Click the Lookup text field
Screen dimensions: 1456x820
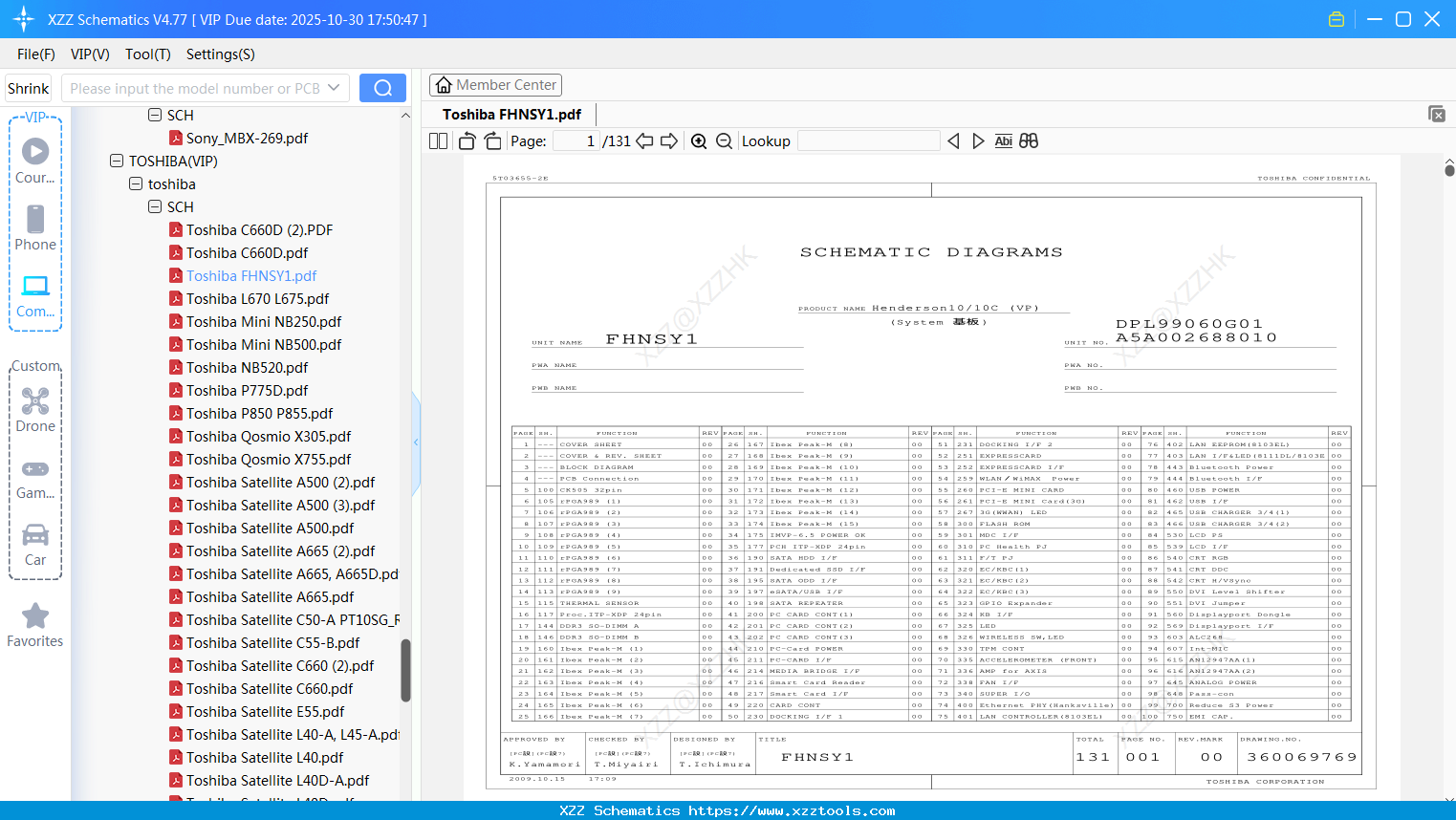pyautogui.click(x=869, y=141)
